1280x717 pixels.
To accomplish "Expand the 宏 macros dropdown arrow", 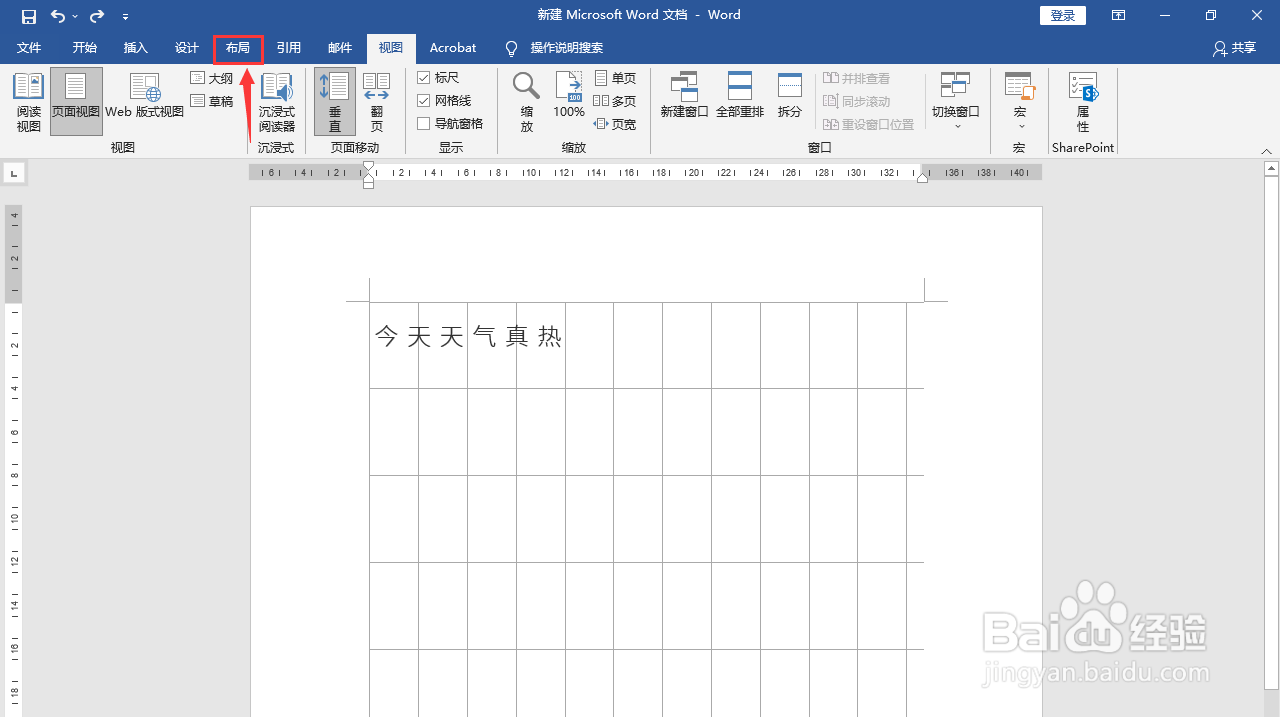I will pyautogui.click(x=1019, y=124).
